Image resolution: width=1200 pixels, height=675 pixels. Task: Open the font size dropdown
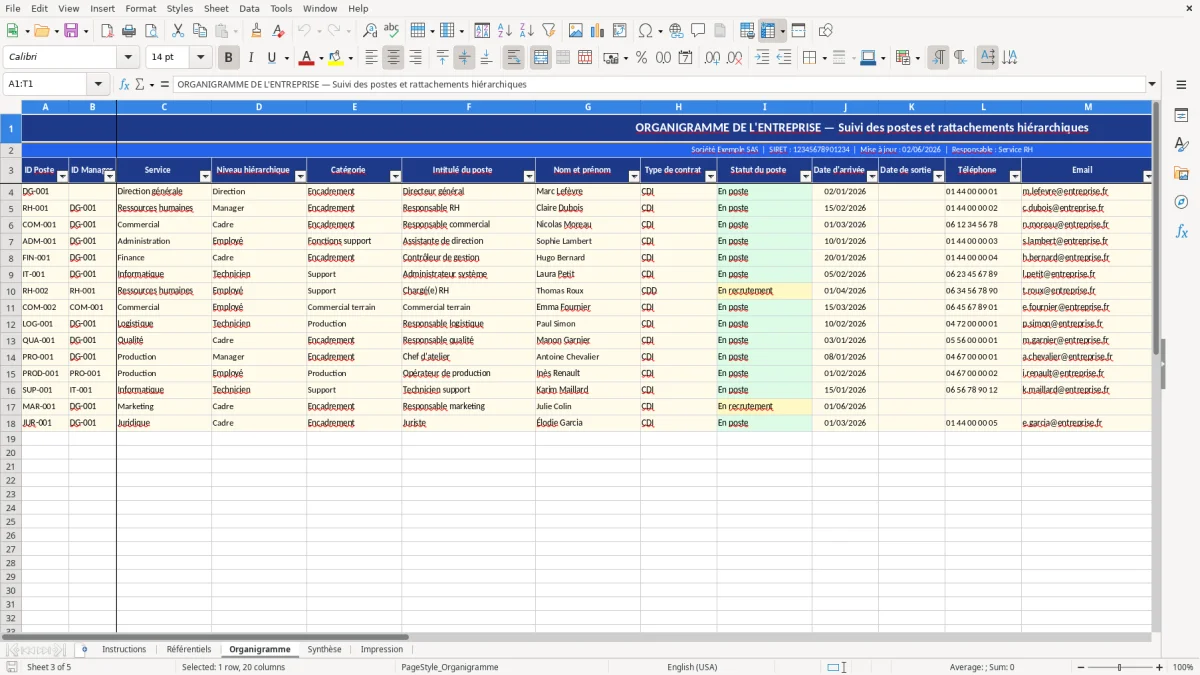tap(201, 58)
